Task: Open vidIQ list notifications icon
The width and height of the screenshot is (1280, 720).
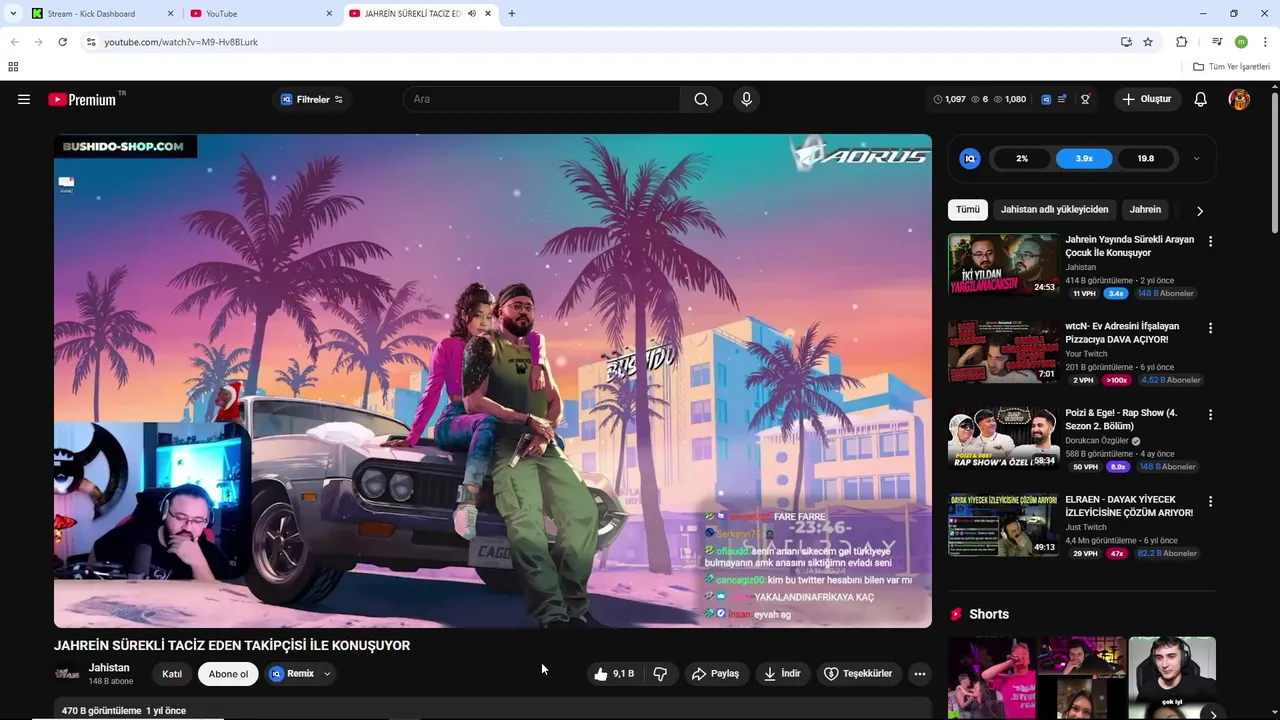Action: pyautogui.click(x=1063, y=99)
